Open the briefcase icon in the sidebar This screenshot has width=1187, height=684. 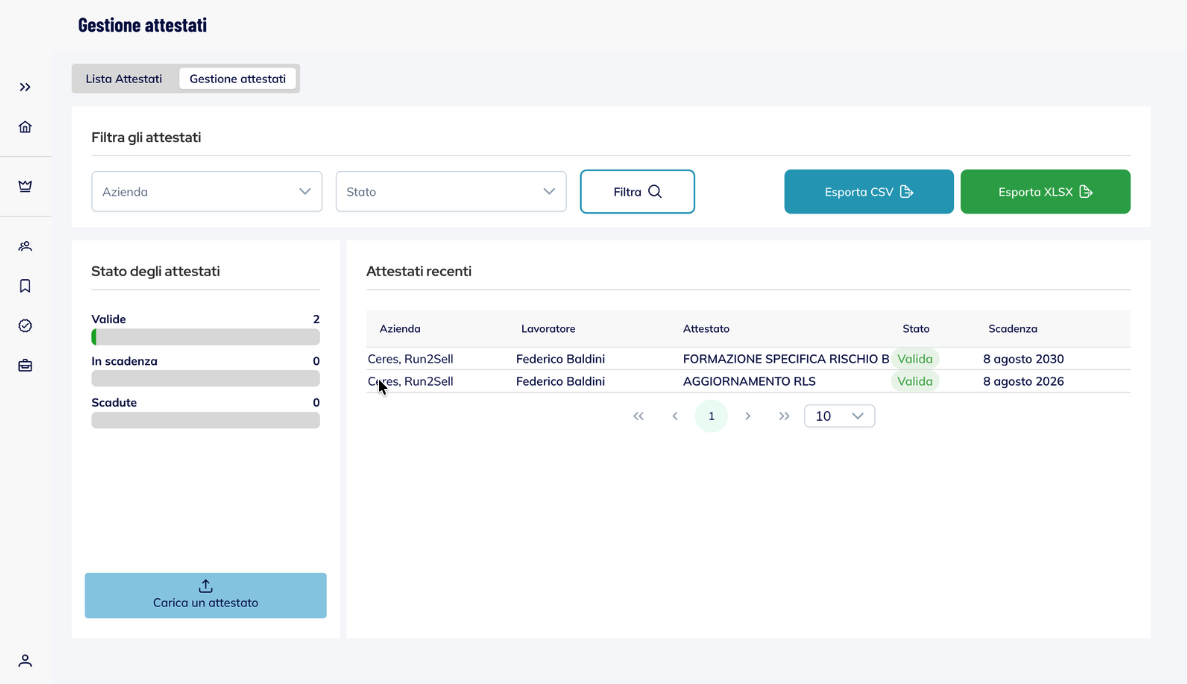pyautogui.click(x=25, y=366)
